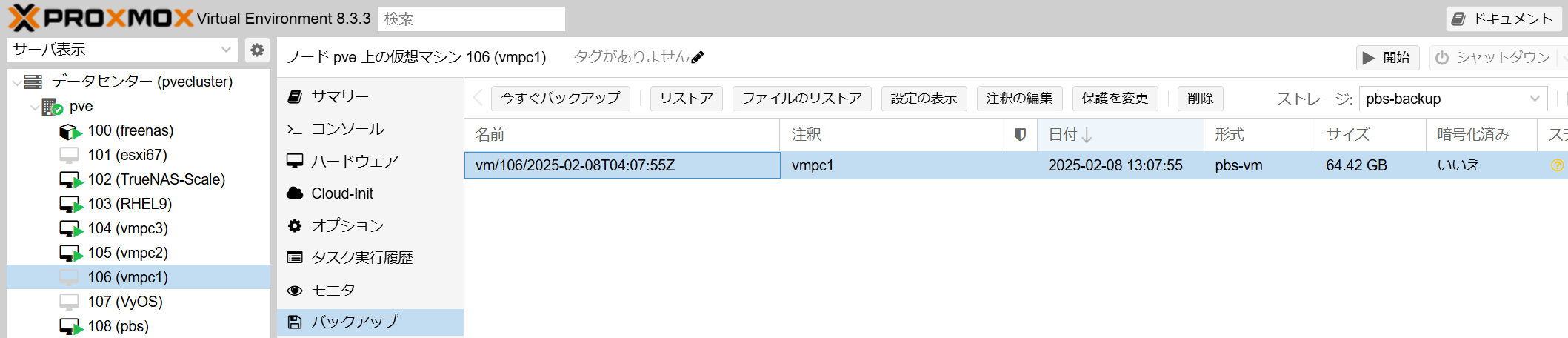Click the Show Configuration button
The image size is (1568, 338).
(x=924, y=98)
